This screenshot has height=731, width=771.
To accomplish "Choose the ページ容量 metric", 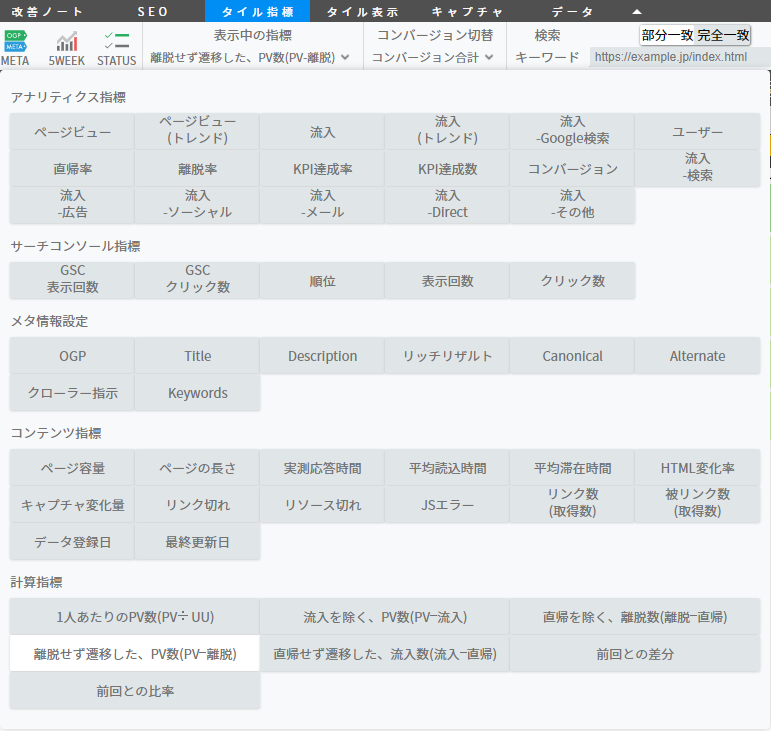I will pos(72,468).
